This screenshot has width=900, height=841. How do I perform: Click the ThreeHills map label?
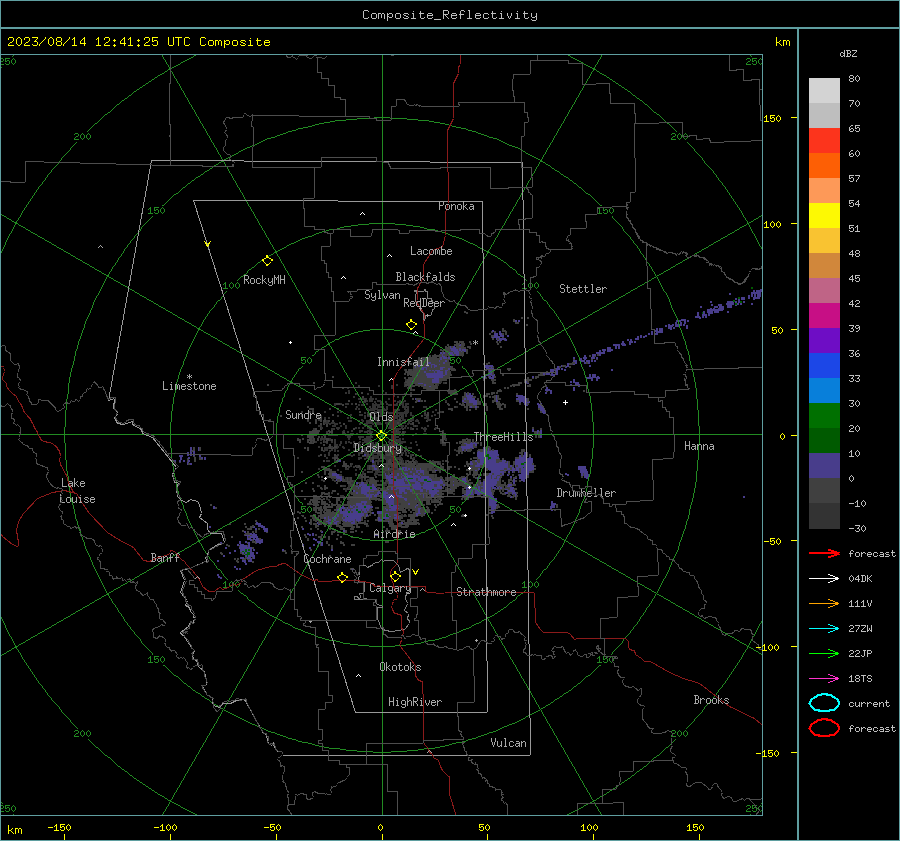(x=503, y=437)
